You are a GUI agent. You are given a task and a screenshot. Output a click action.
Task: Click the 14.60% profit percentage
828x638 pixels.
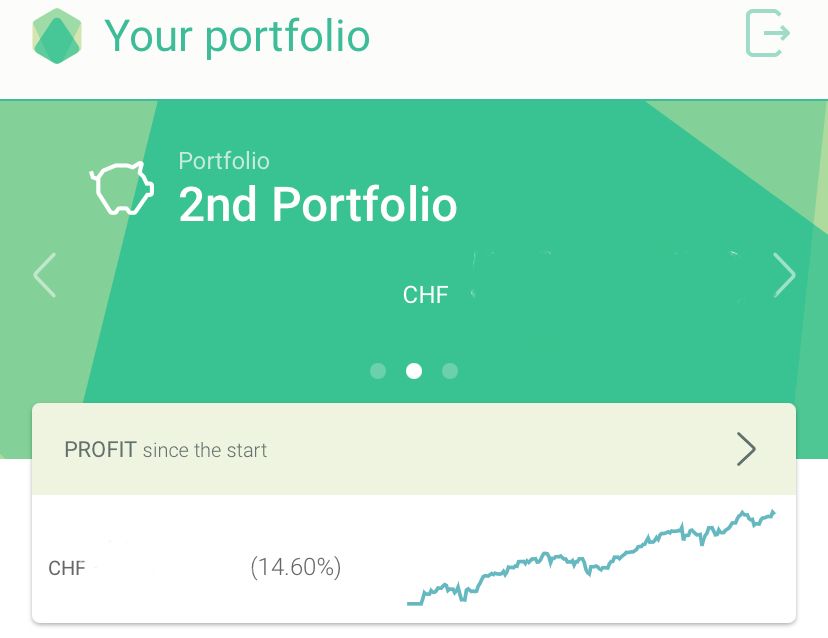pyautogui.click(x=296, y=567)
